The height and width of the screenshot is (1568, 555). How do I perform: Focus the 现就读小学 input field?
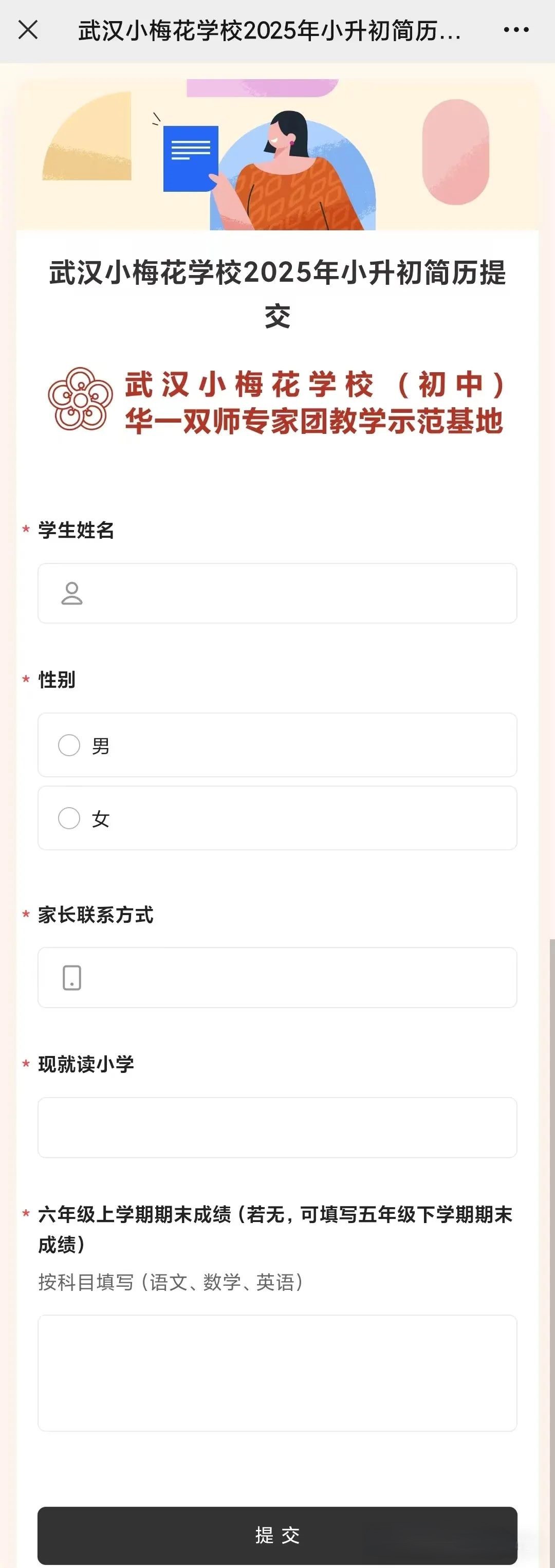(x=277, y=1128)
